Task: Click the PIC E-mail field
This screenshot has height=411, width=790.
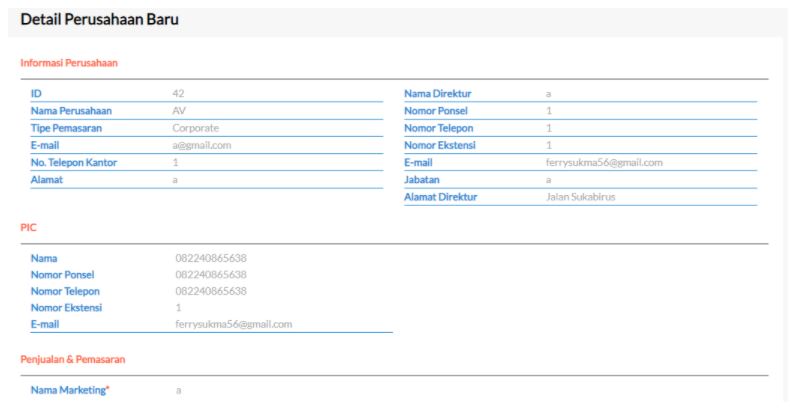Action: (x=280, y=324)
